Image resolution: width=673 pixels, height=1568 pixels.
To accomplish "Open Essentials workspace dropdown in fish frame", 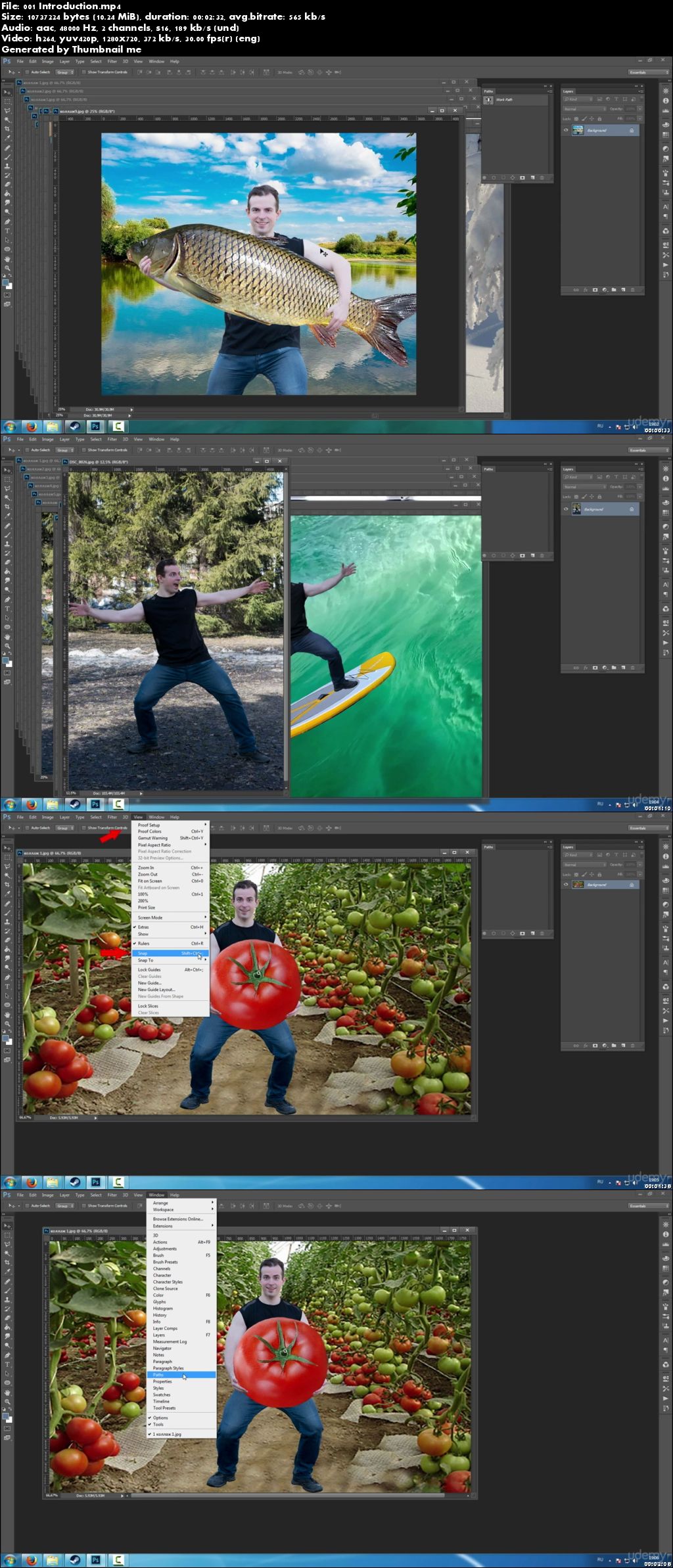I will [649, 72].
